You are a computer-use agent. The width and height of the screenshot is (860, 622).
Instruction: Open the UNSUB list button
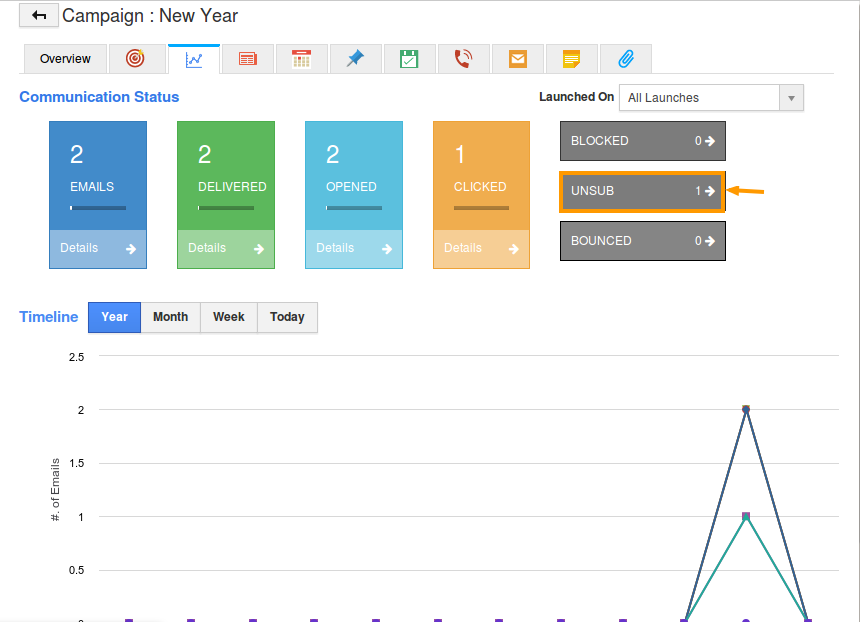(x=642, y=191)
